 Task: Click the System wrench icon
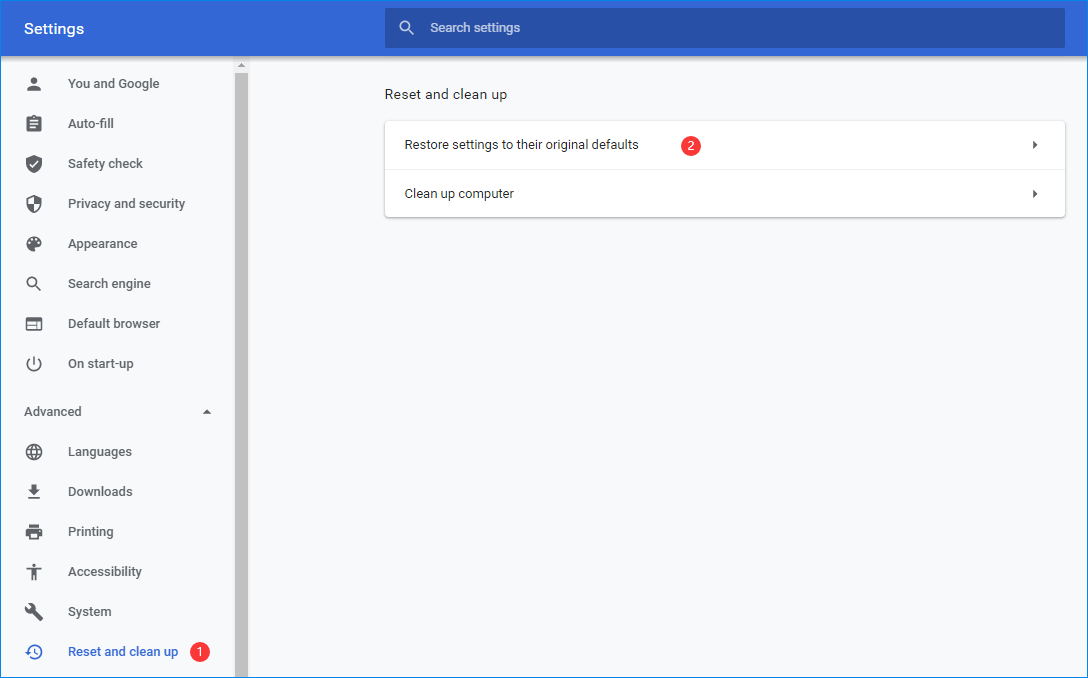coord(34,612)
